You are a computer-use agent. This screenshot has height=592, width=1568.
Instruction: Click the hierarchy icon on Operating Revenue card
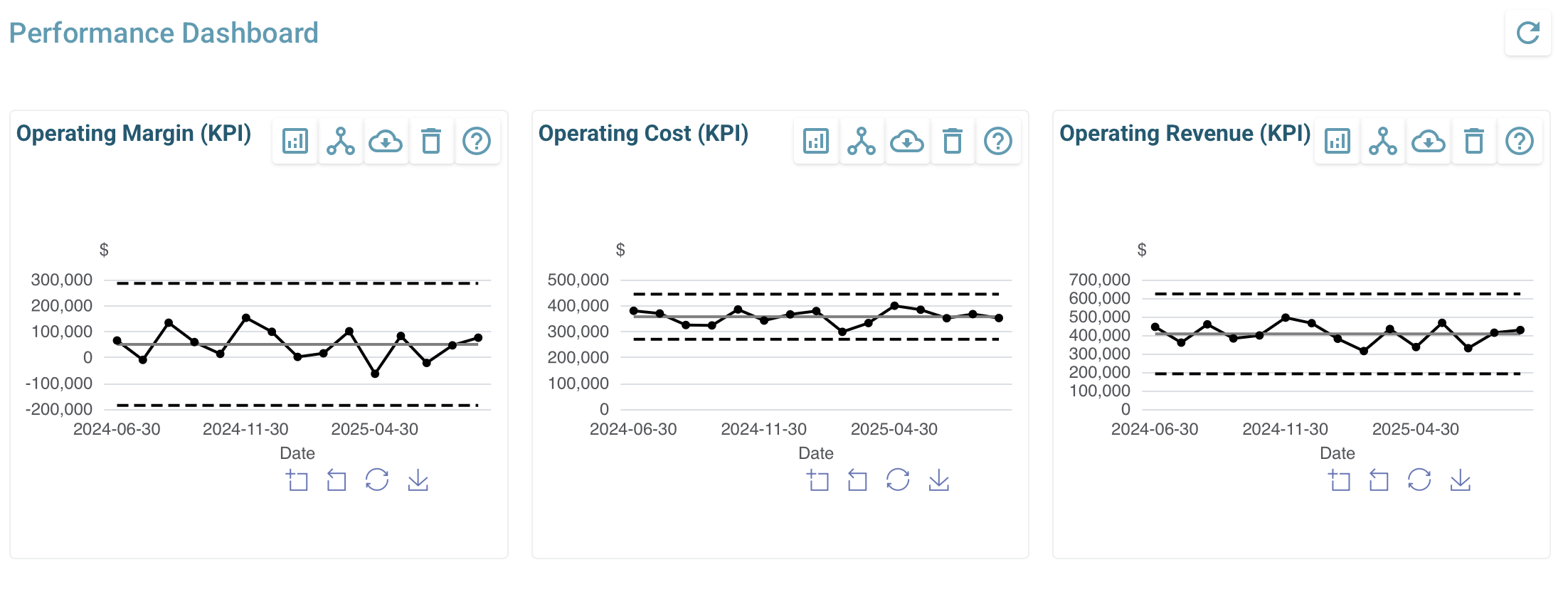(x=1383, y=141)
